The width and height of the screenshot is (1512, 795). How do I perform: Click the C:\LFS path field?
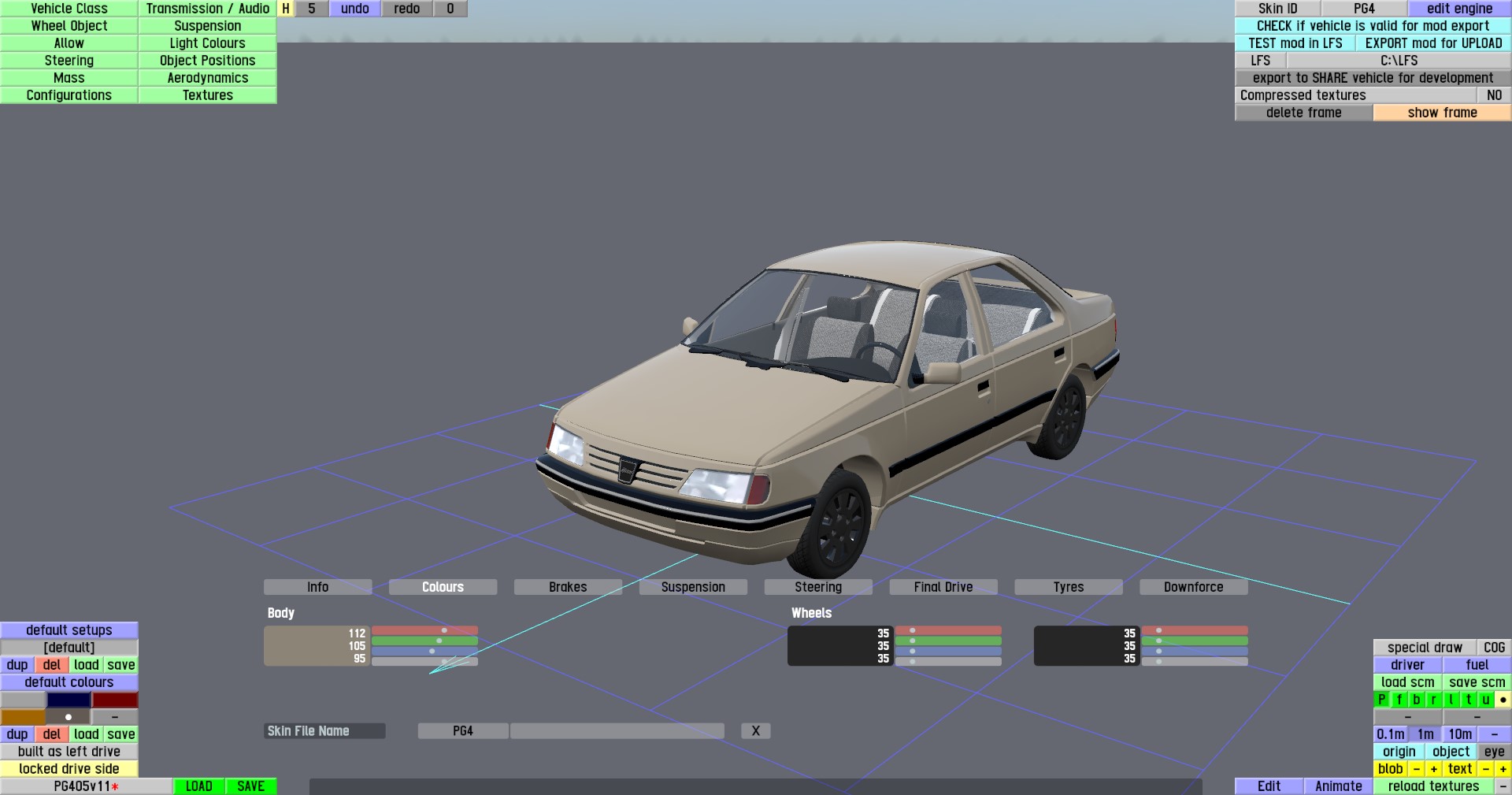(1399, 61)
